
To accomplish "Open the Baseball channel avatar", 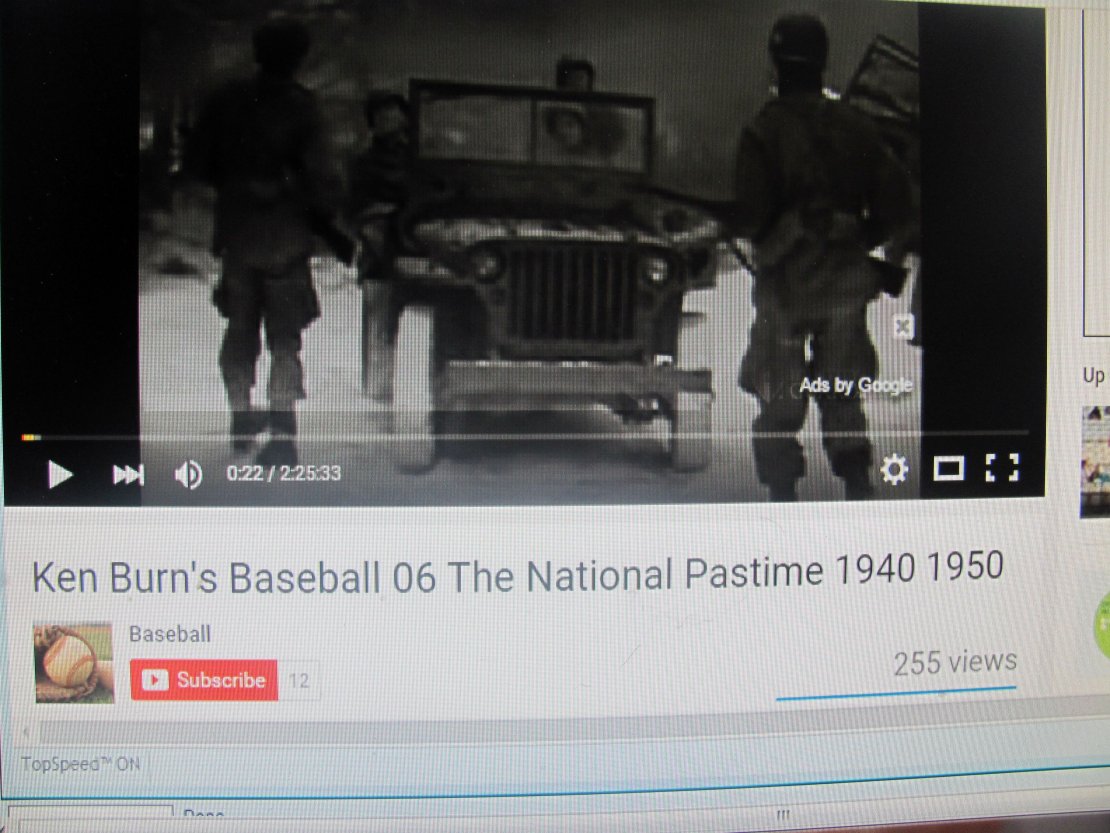I will tap(74, 663).
